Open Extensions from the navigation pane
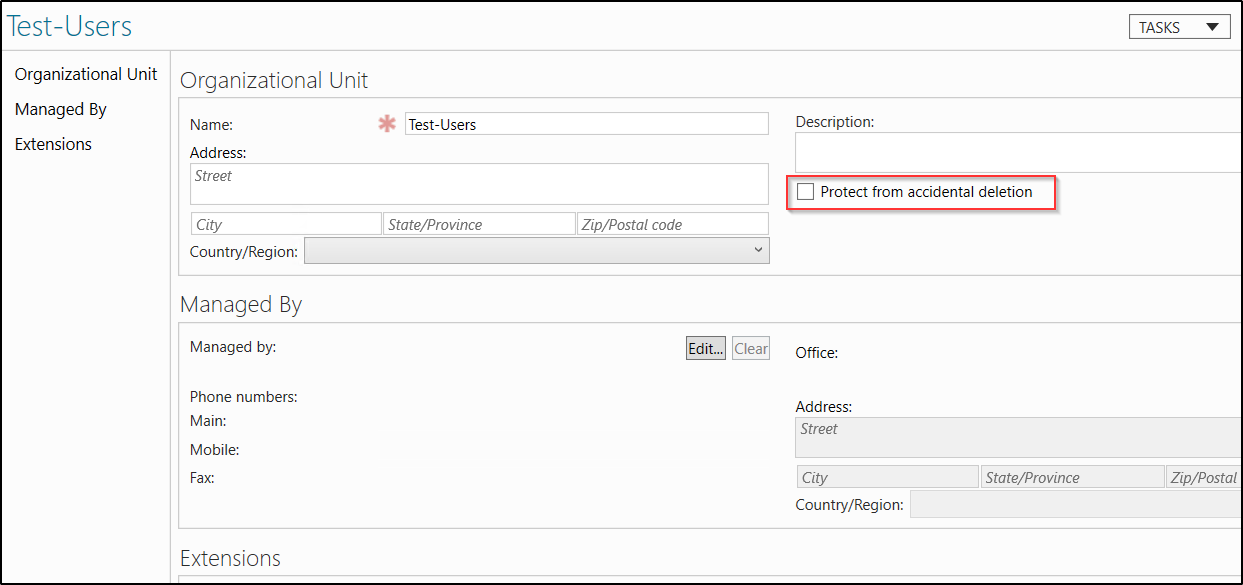Screen dimensions: 1243x585 pos(53,144)
